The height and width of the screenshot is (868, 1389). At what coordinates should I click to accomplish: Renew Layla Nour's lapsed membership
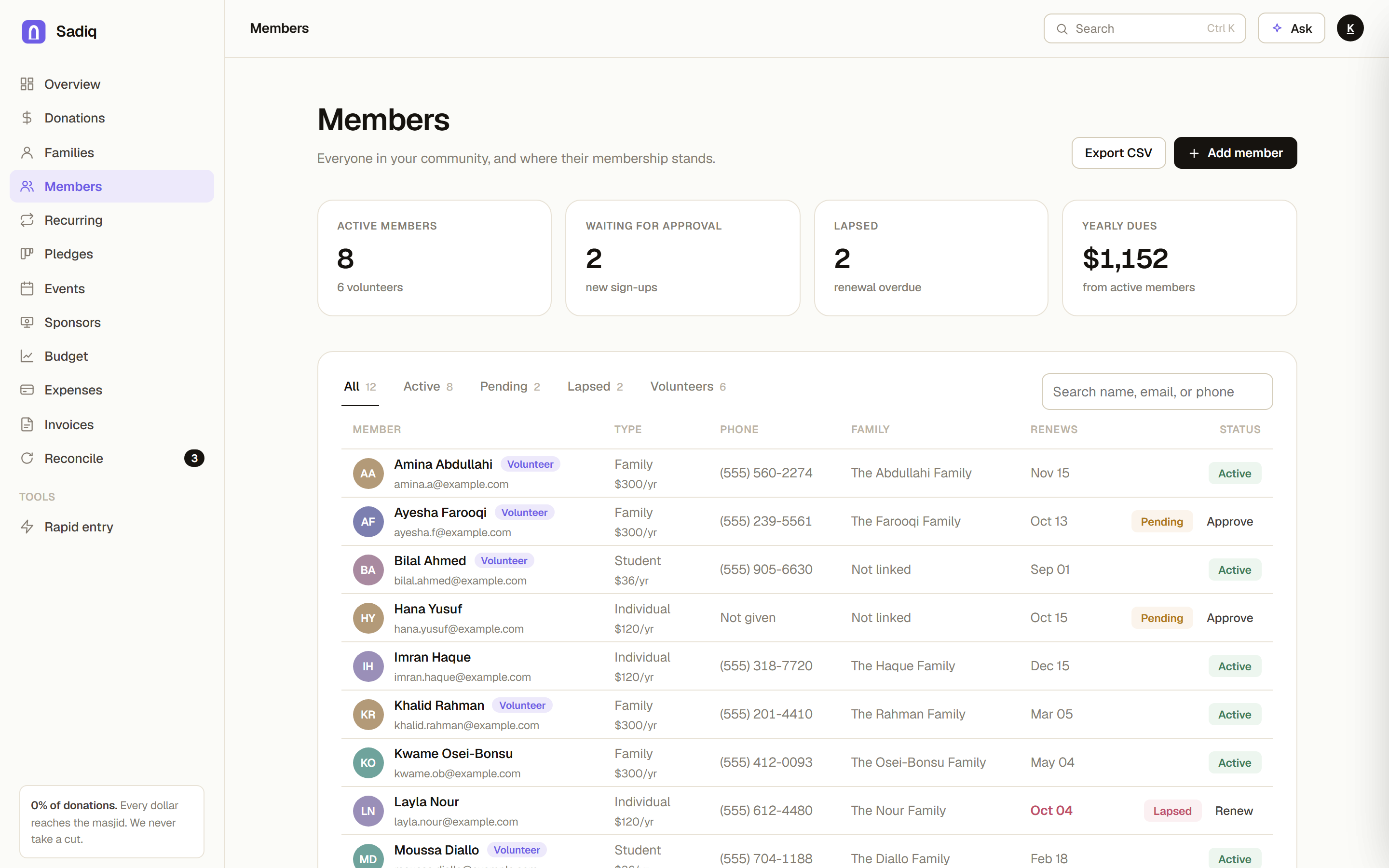tap(1233, 811)
